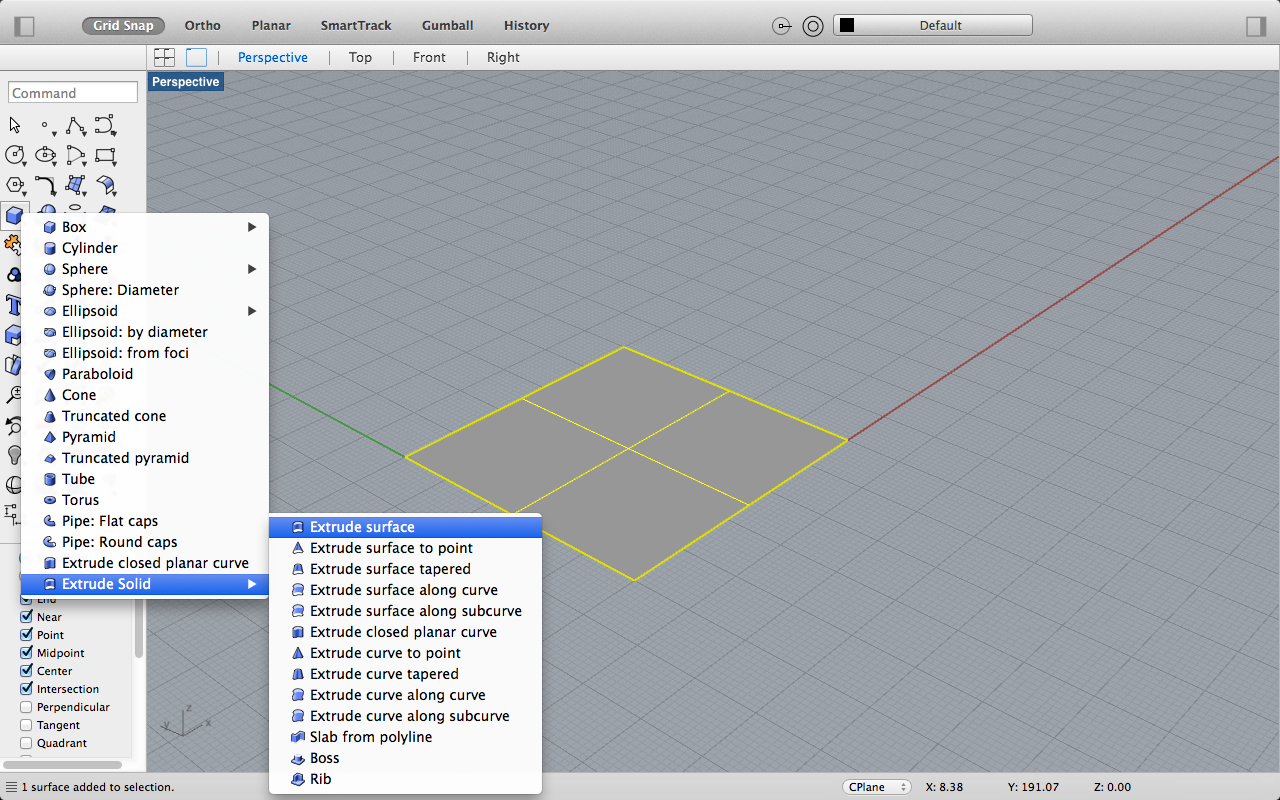
Task: Open the Default layer dropdown
Action: 933,26
